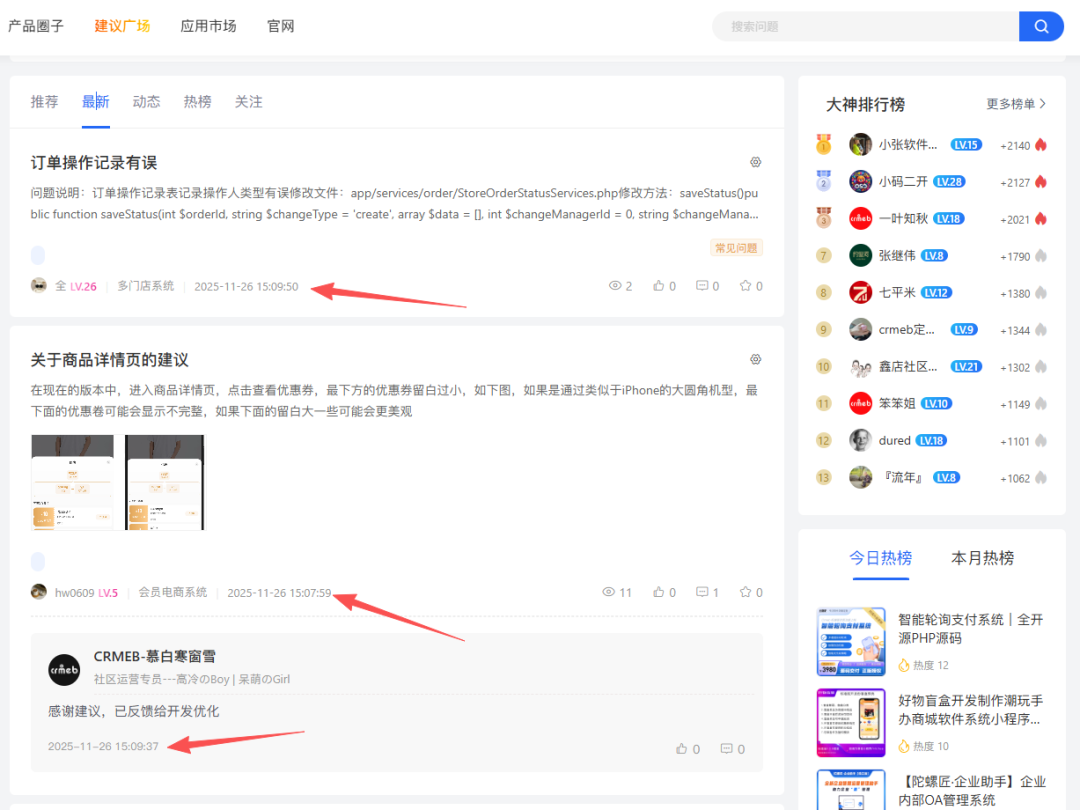Viewport: 1080px width, 810px height.
Task: Open first product screenshot thumbnail
Action: pyautogui.click(x=72, y=482)
